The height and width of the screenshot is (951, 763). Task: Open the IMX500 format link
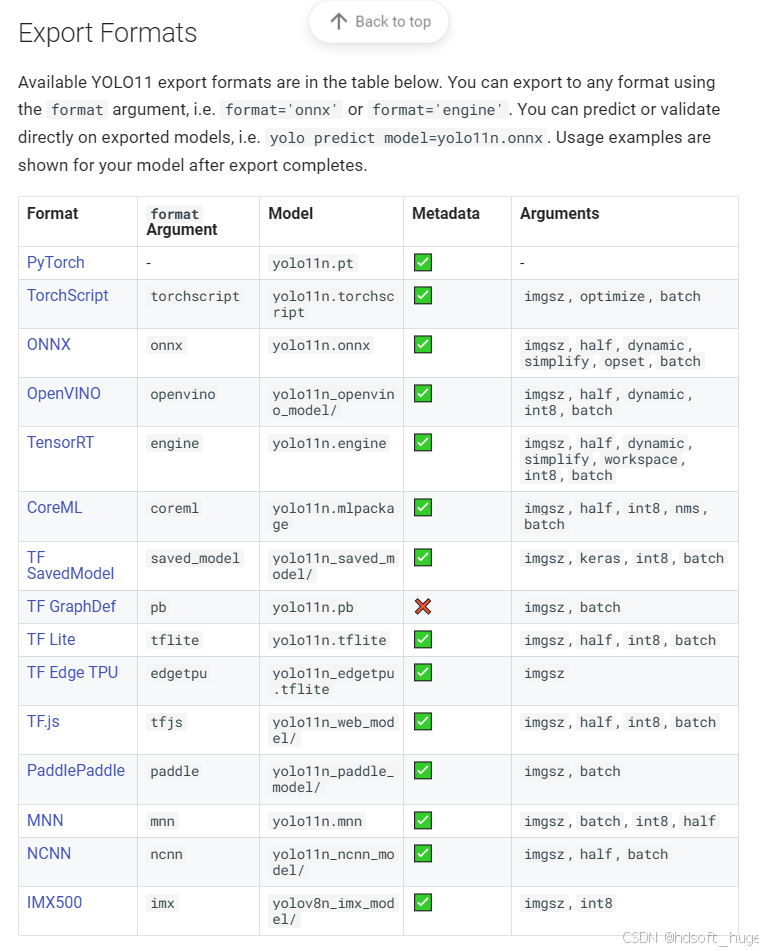tap(55, 902)
